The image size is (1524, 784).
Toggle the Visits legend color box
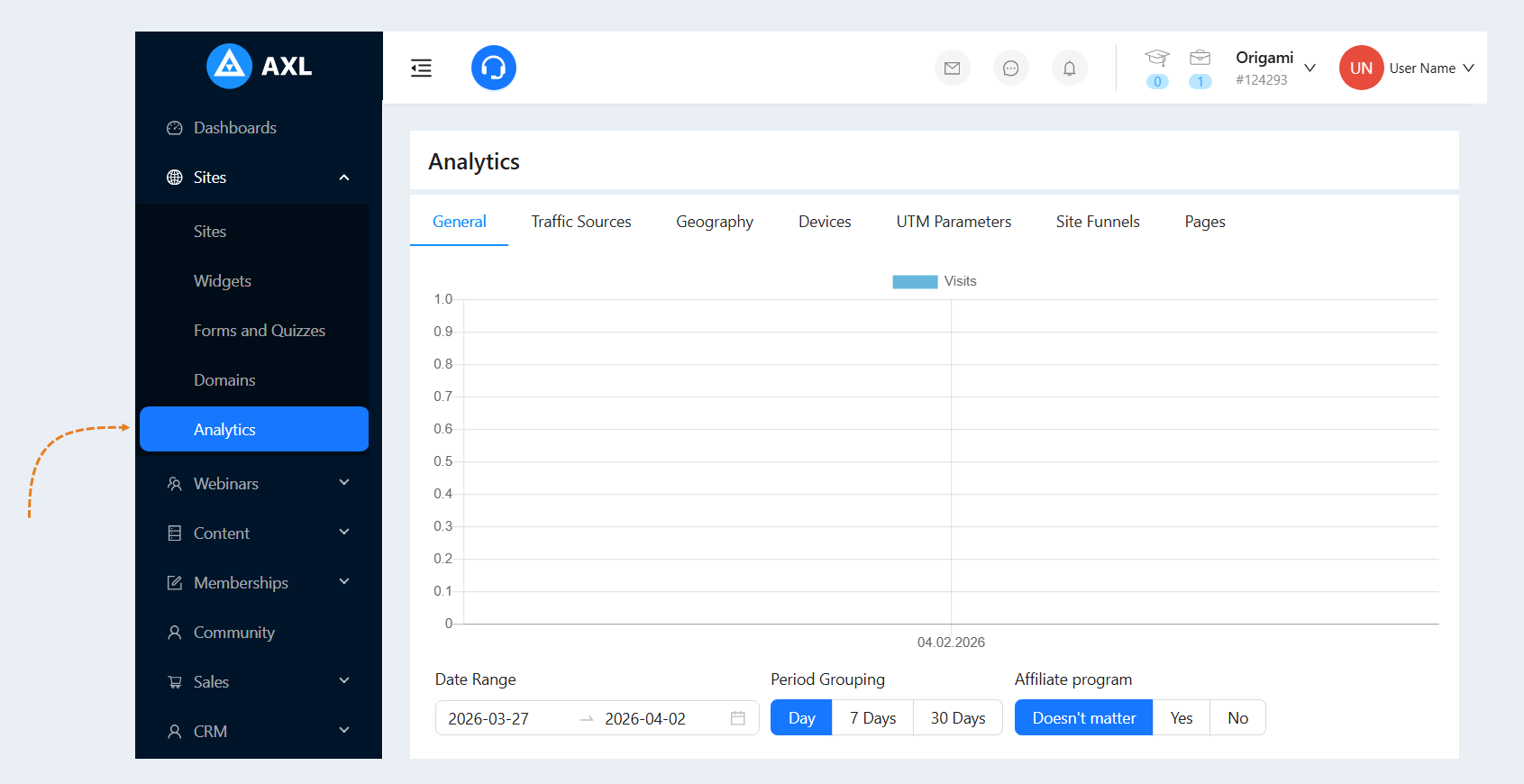pos(915,282)
